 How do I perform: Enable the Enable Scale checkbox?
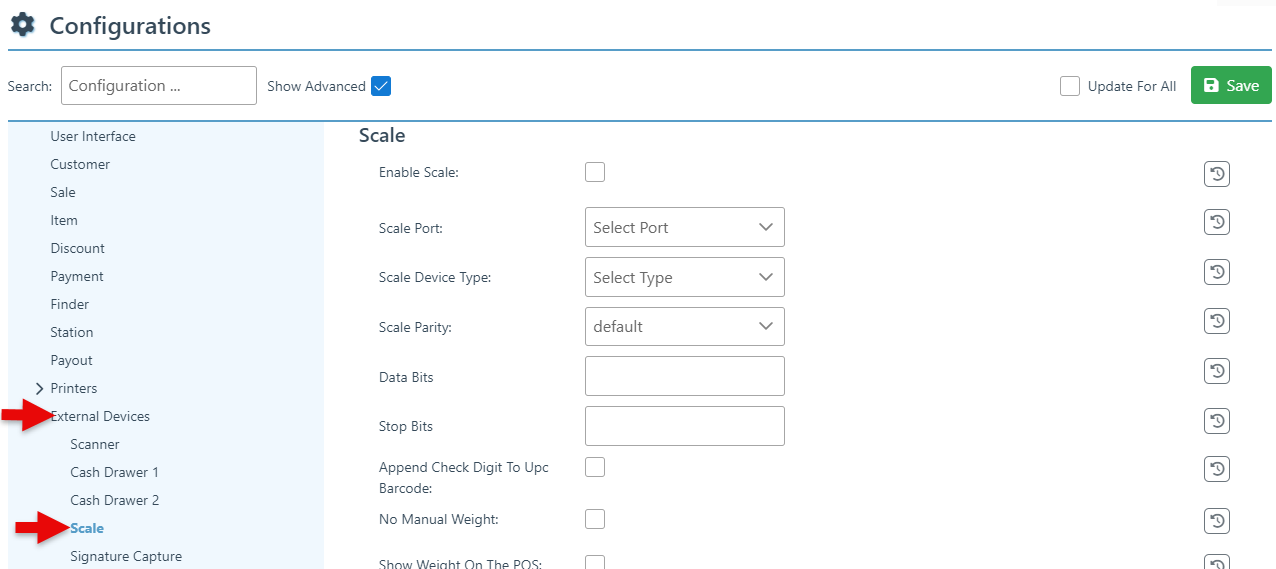[x=595, y=172]
